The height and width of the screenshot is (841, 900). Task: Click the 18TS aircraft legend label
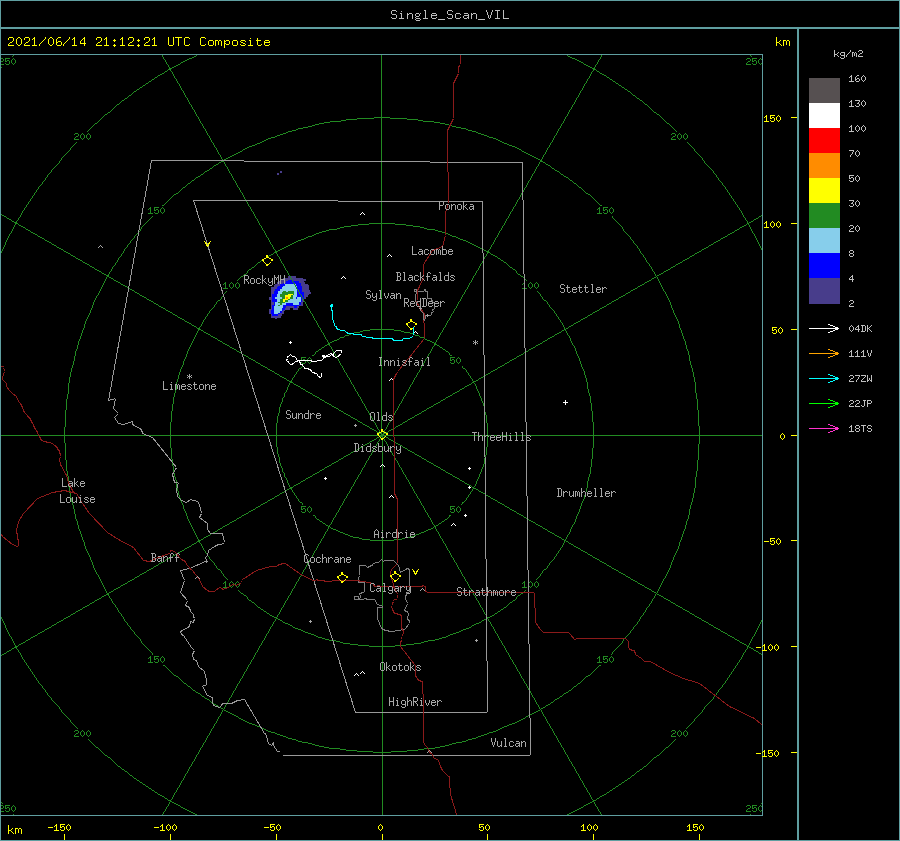(860, 429)
